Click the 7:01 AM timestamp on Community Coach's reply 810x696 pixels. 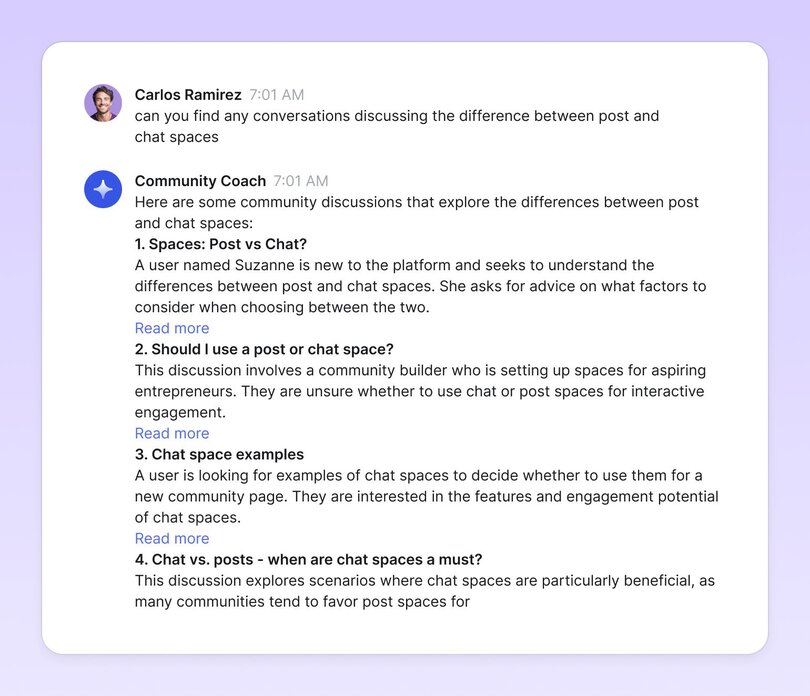(x=299, y=181)
